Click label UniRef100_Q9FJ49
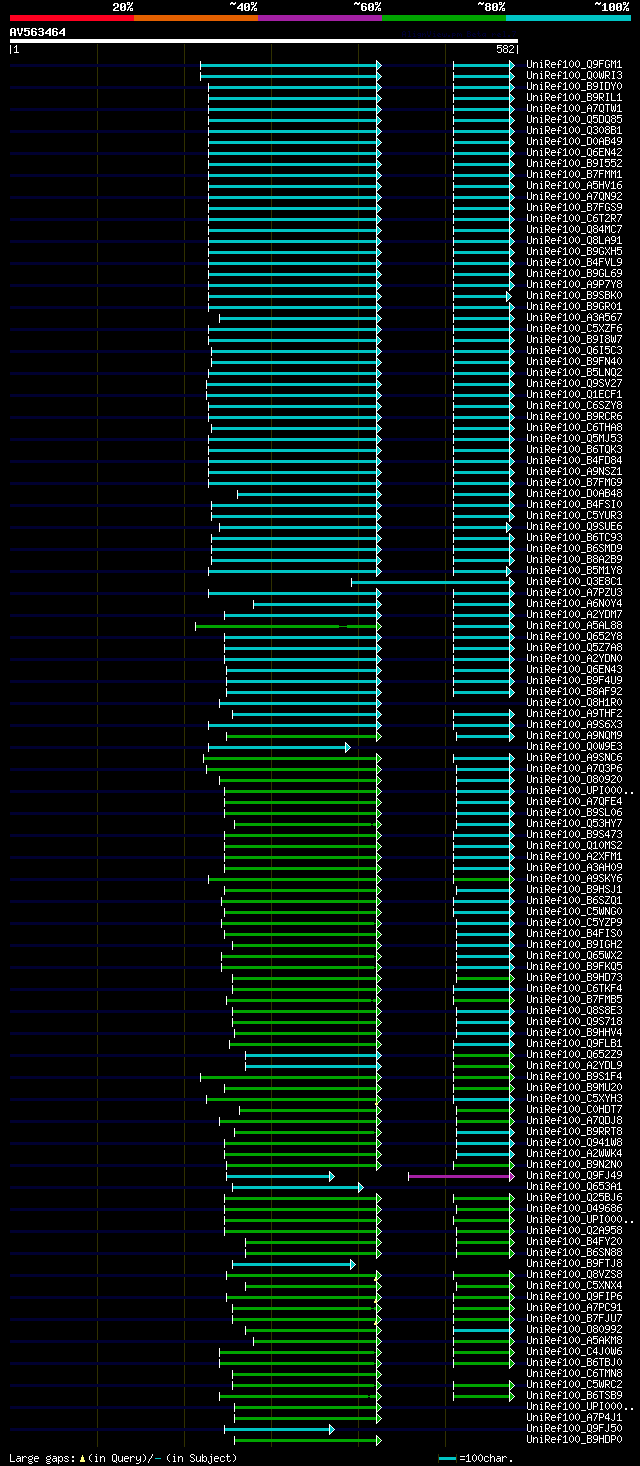The width and height of the screenshot is (640, 1466). pyautogui.click(x=574, y=1176)
